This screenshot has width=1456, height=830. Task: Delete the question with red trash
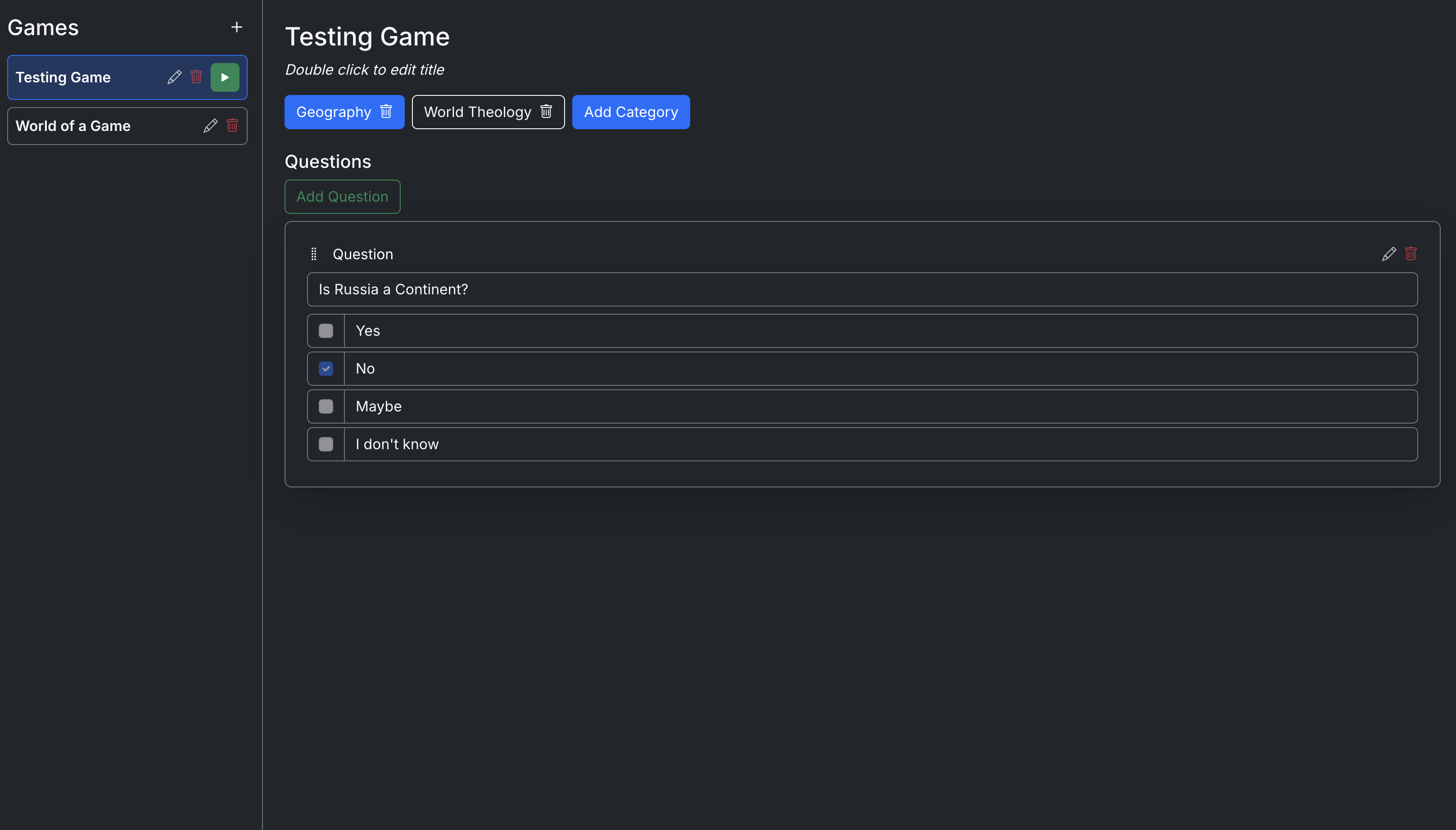tap(1411, 254)
